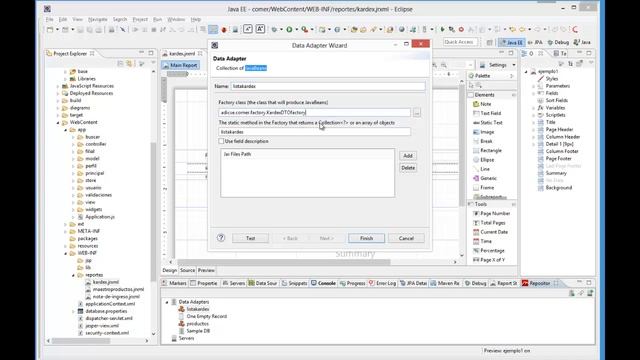
Task: Switch to JPA perspective
Action: (536, 42)
